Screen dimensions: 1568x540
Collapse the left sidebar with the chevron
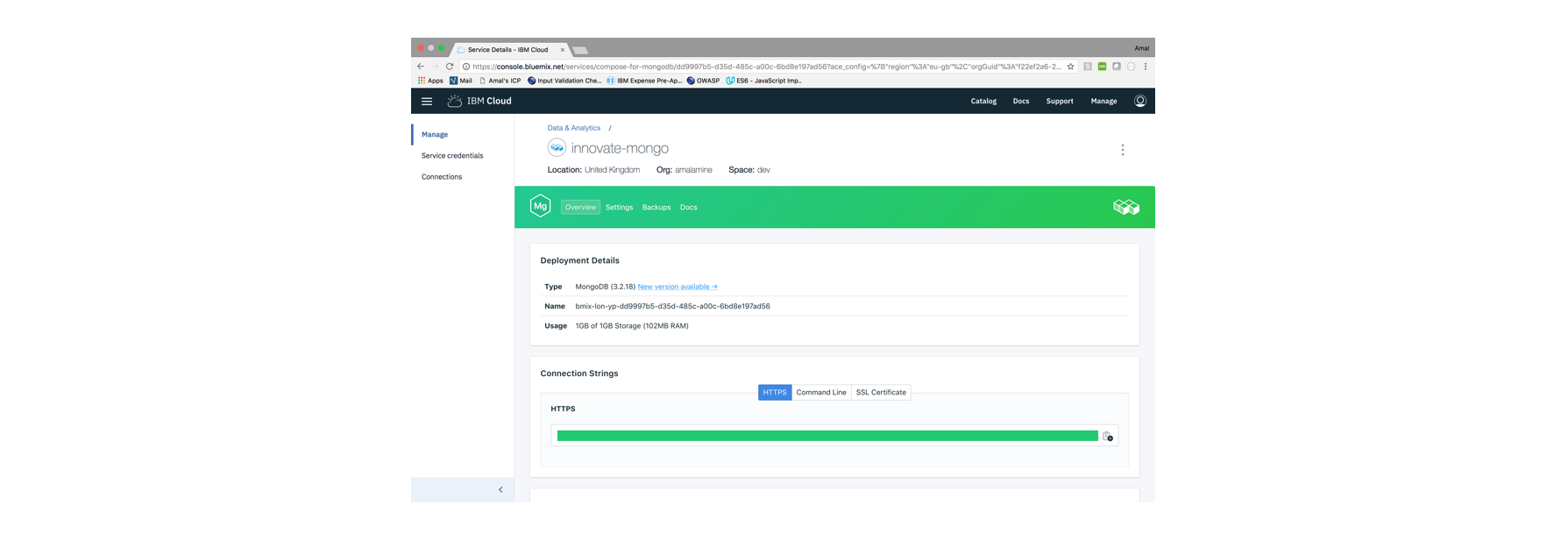(500, 490)
